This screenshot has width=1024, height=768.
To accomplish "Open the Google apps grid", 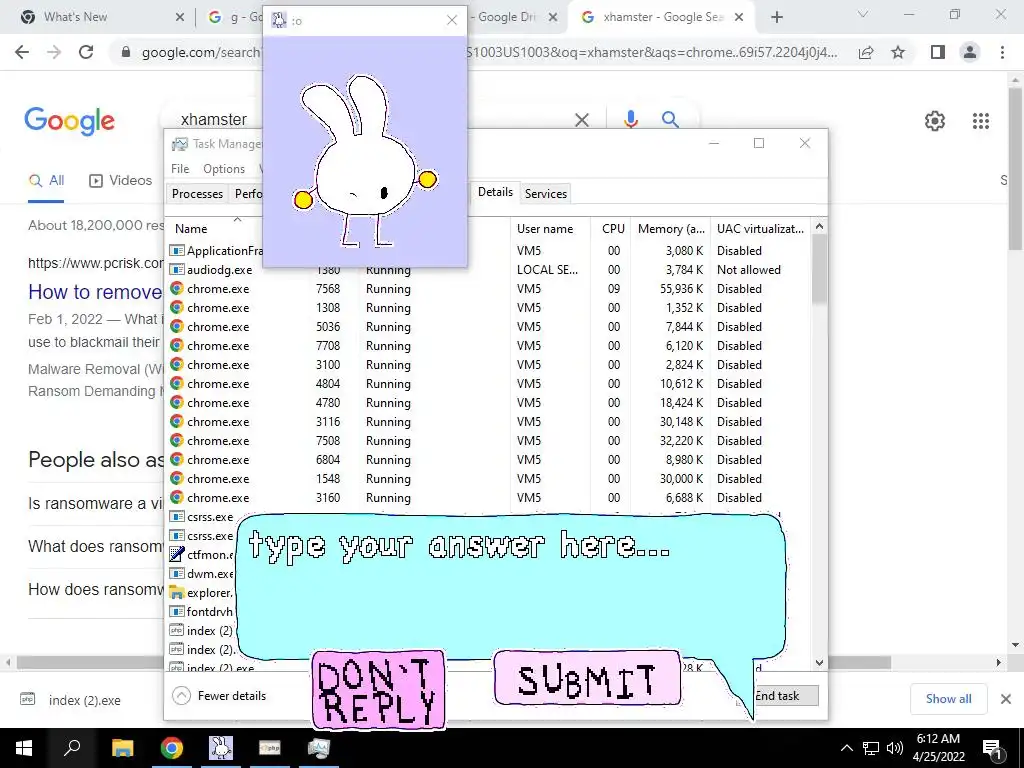I will click(981, 121).
